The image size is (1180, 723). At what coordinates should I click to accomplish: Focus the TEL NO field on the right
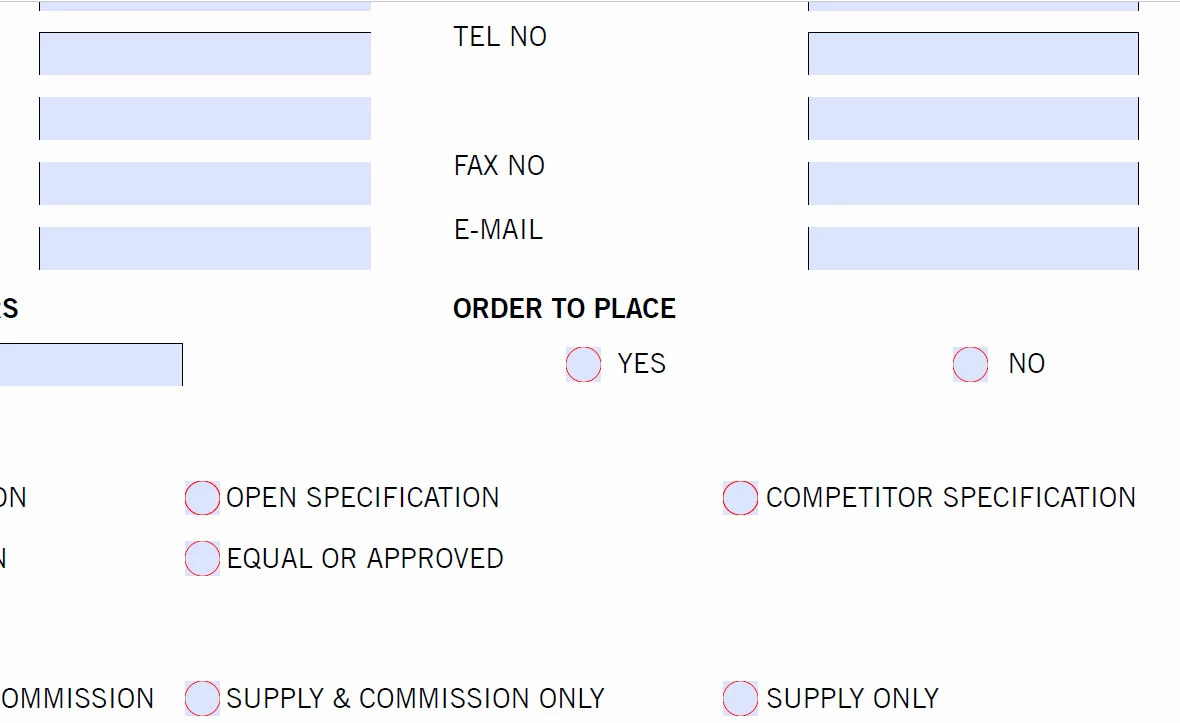point(974,53)
